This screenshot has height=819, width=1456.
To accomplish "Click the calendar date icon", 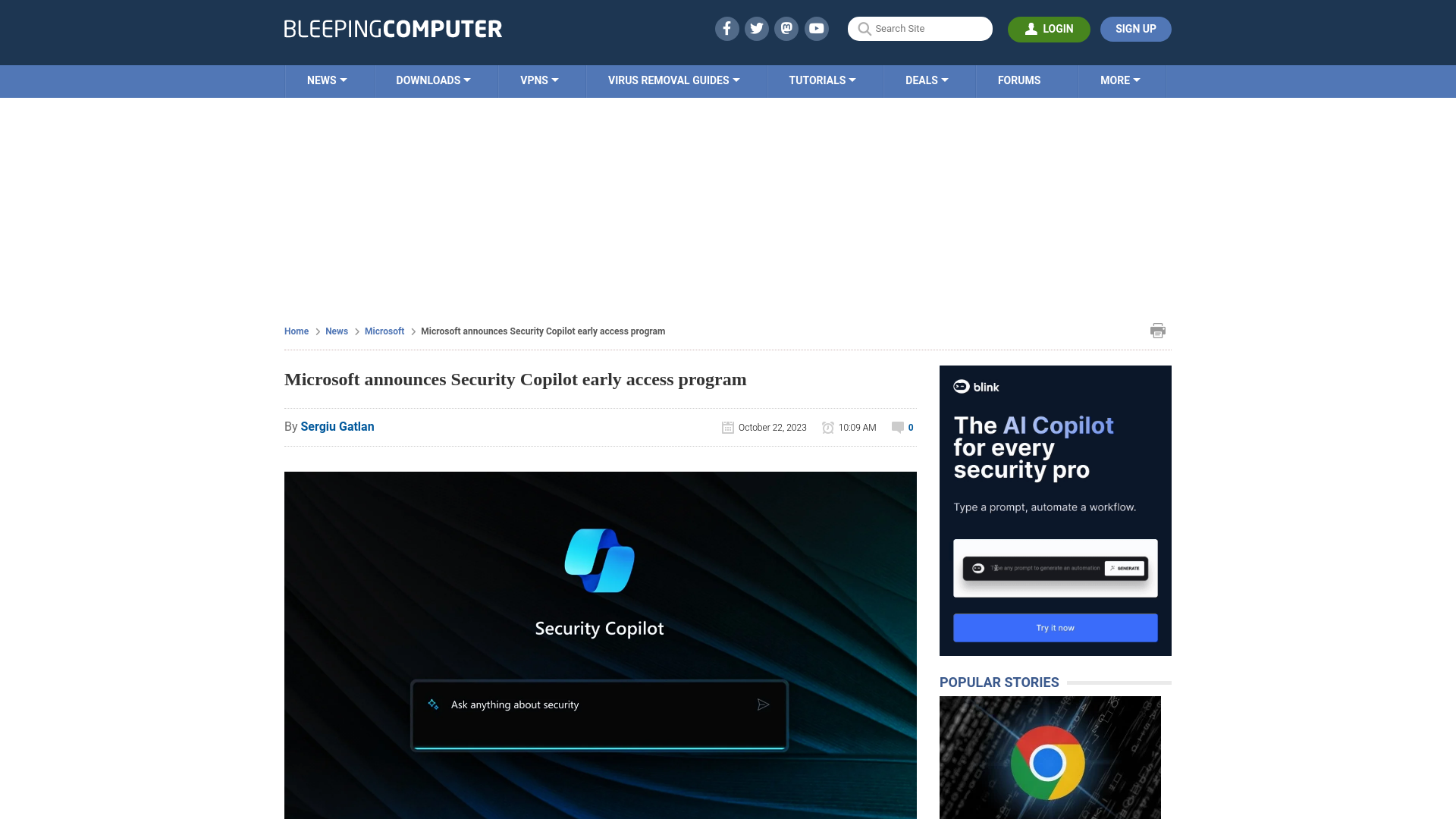I will pyautogui.click(x=727, y=427).
